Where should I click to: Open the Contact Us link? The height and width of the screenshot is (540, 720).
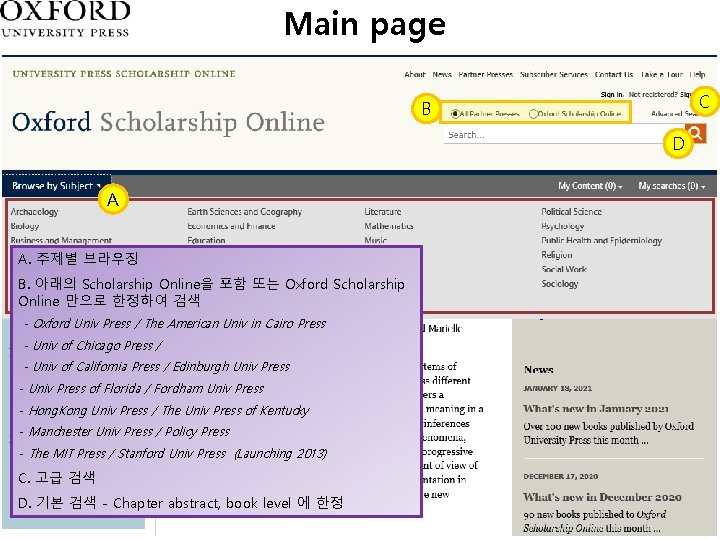[613, 74]
